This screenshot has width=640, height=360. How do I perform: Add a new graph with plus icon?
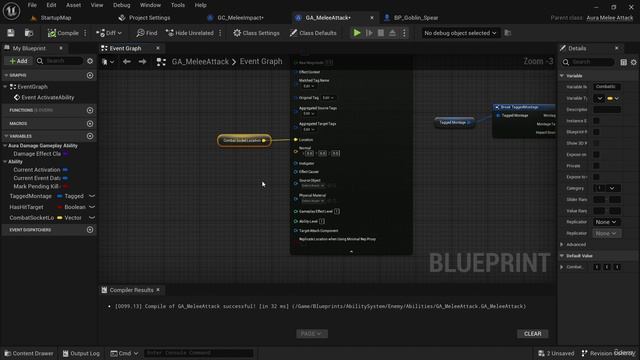(90, 76)
